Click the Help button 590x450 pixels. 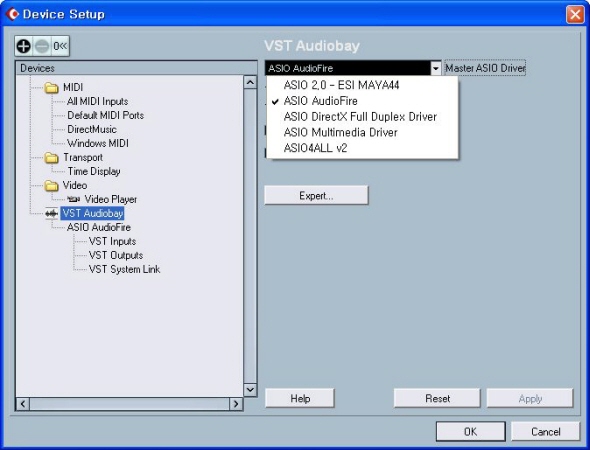(x=300, y=398)
